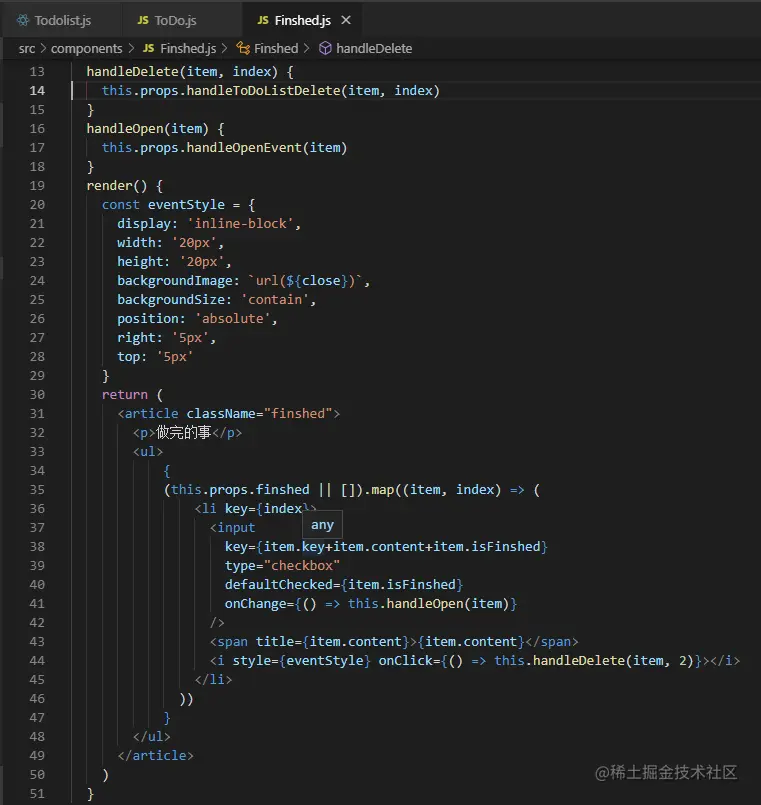Screen dimensions: 761x805
Task: Click the JS icon on Finshed.js tab
Action: [263, 21]
